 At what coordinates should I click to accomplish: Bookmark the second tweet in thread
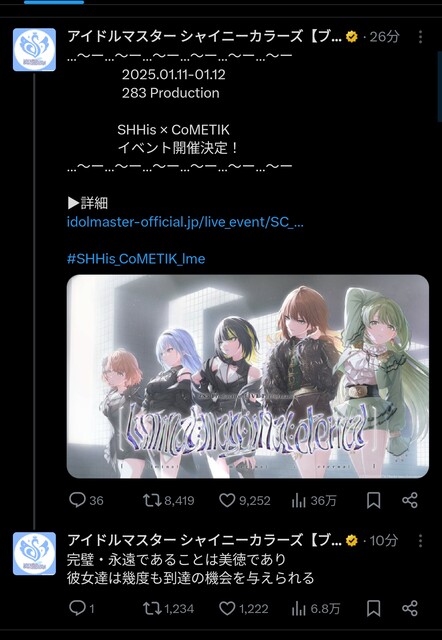pyautogui.click(x=373, y=609)
